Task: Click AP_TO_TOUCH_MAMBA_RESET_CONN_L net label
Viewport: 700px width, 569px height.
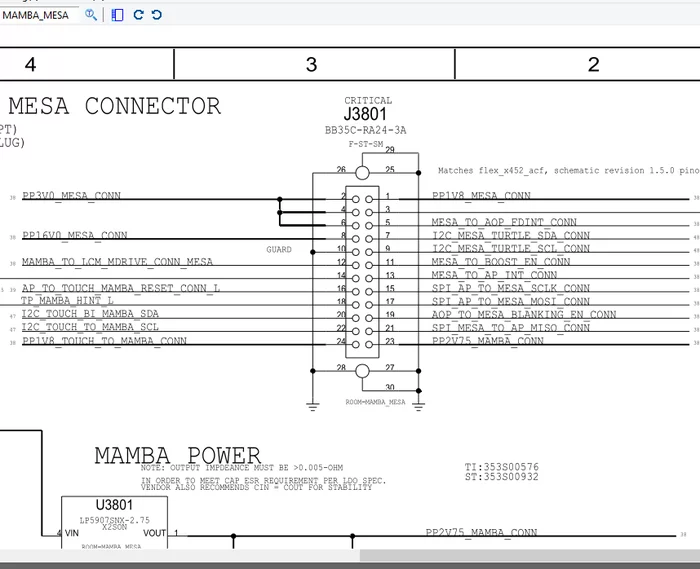Action: click(x=121, y=288)
